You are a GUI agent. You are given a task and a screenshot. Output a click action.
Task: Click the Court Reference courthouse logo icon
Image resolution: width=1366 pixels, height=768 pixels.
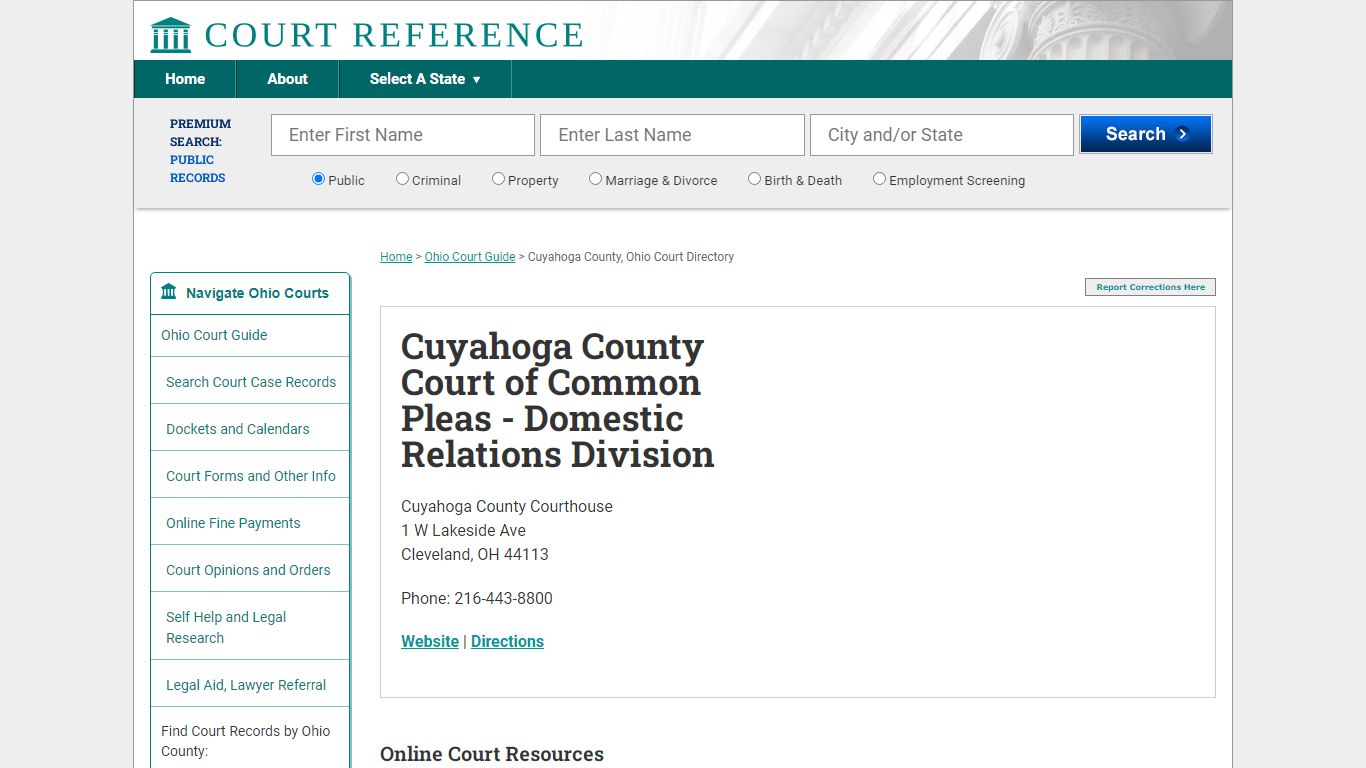[170, 35]
